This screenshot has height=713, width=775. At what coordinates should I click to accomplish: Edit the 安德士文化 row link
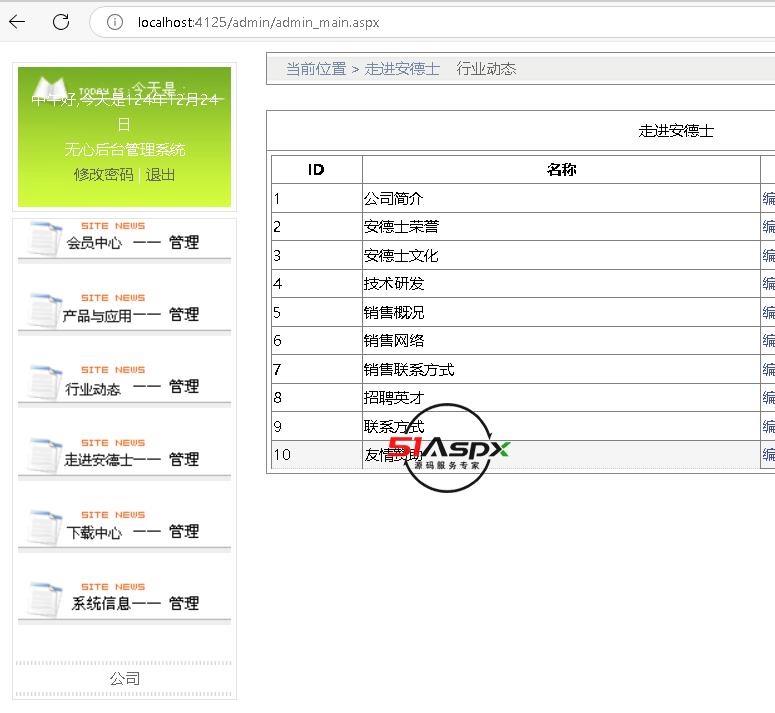[768, 255]
